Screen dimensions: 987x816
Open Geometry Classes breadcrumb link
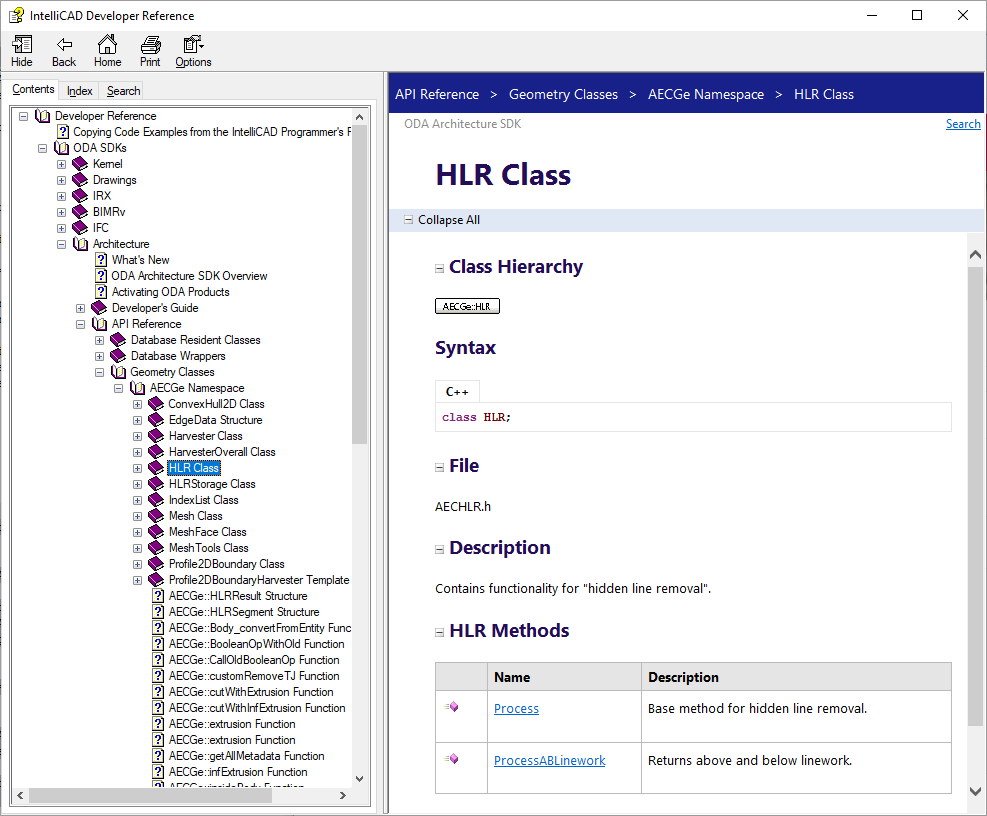coord(563,94)
